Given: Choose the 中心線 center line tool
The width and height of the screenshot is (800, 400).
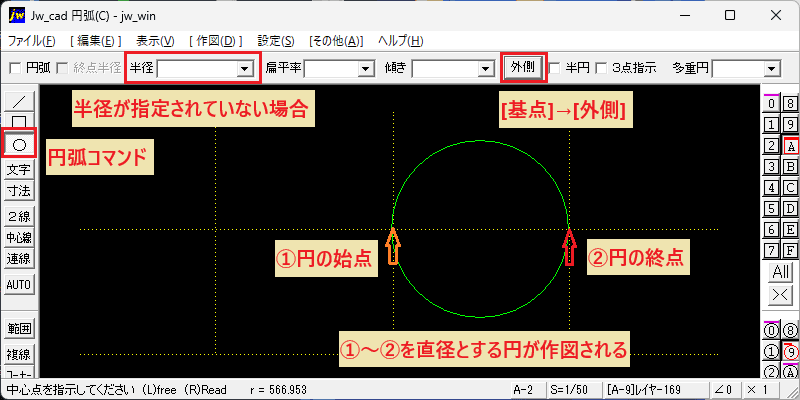Looking at the screenshot, I should 19,237.
